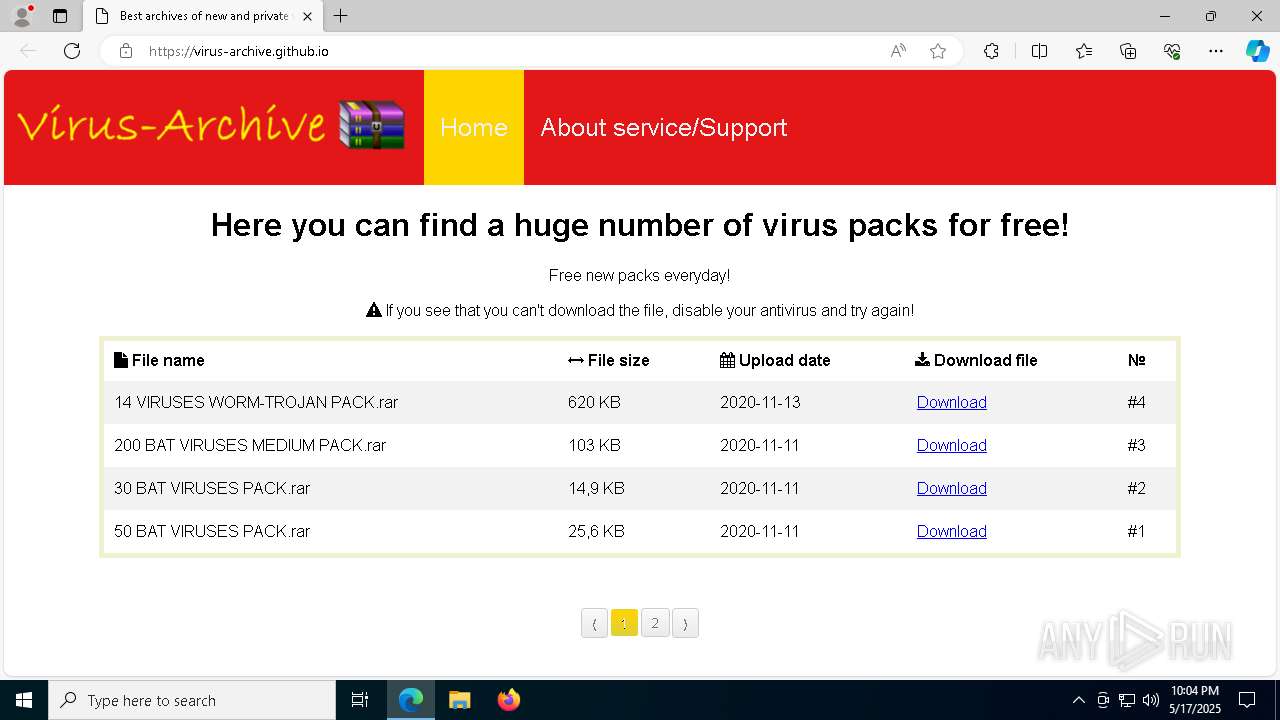Toggle split screen view

[x=1039, y=51]
